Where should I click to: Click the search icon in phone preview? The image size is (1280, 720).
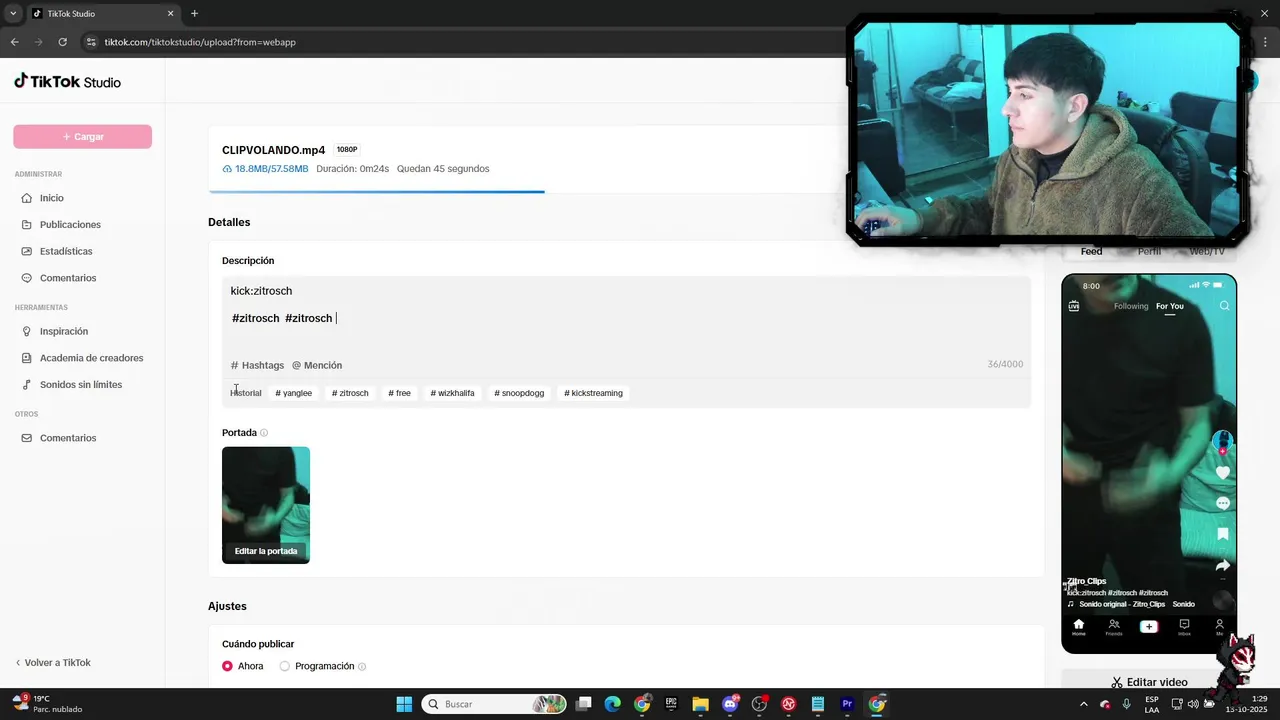click(1224, 306)
